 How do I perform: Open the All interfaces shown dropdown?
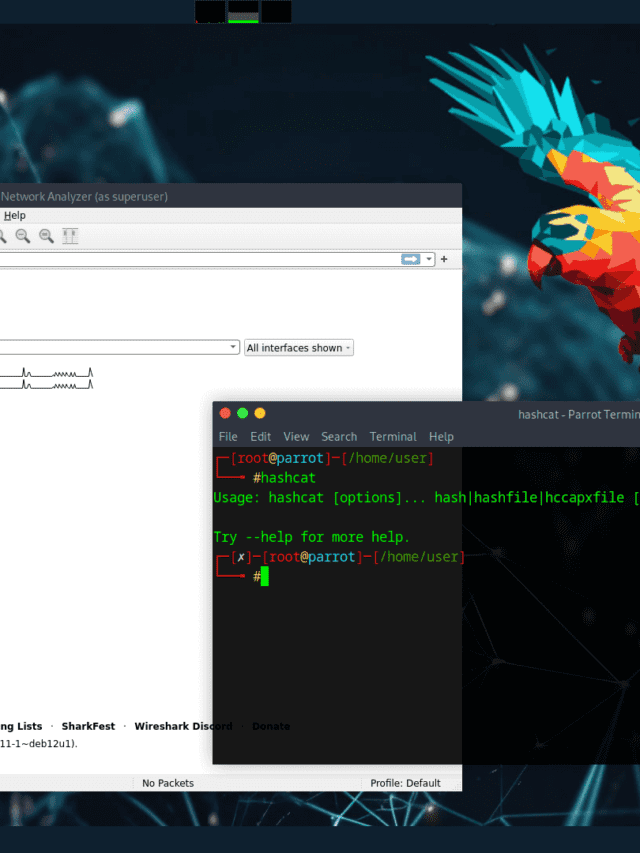[299, 348]
